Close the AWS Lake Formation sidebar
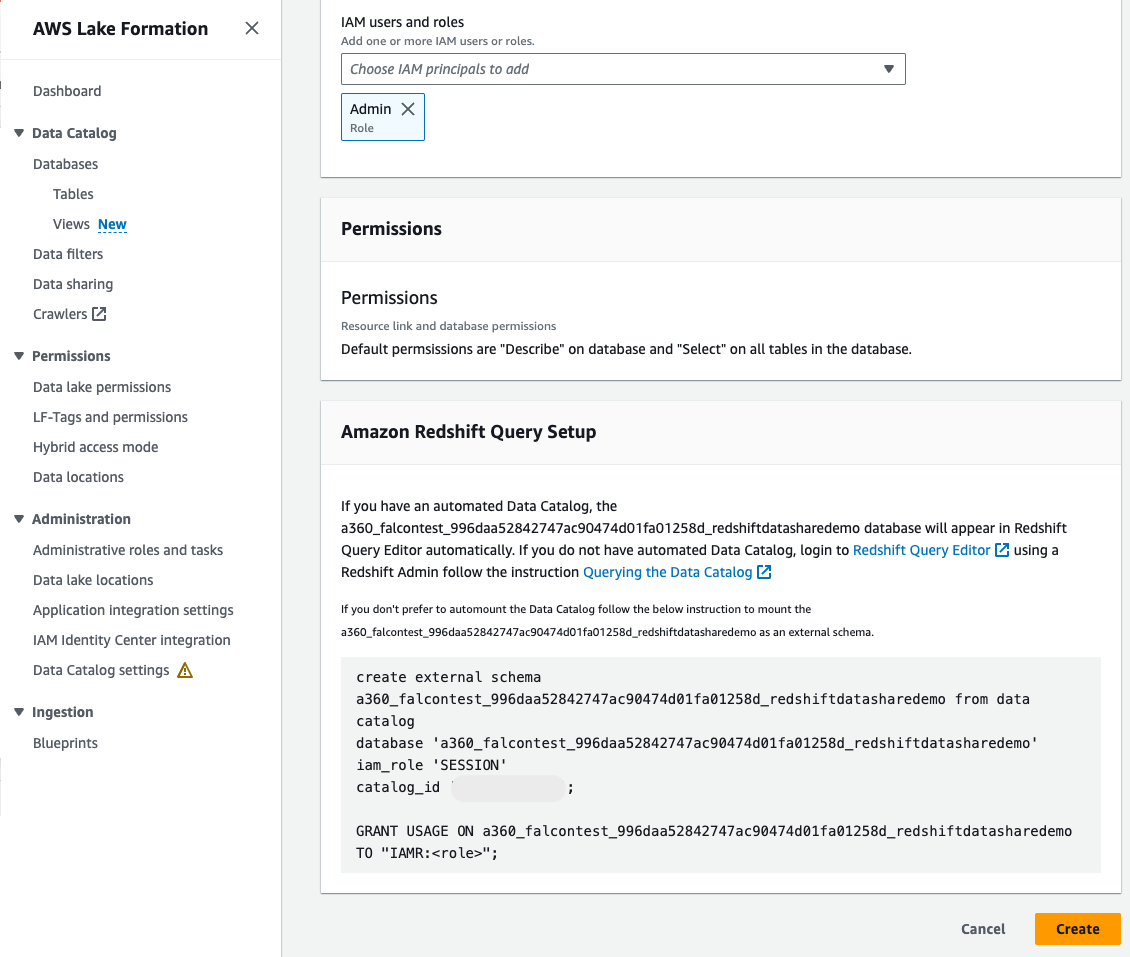1130x957 pixels. point(252,28)
